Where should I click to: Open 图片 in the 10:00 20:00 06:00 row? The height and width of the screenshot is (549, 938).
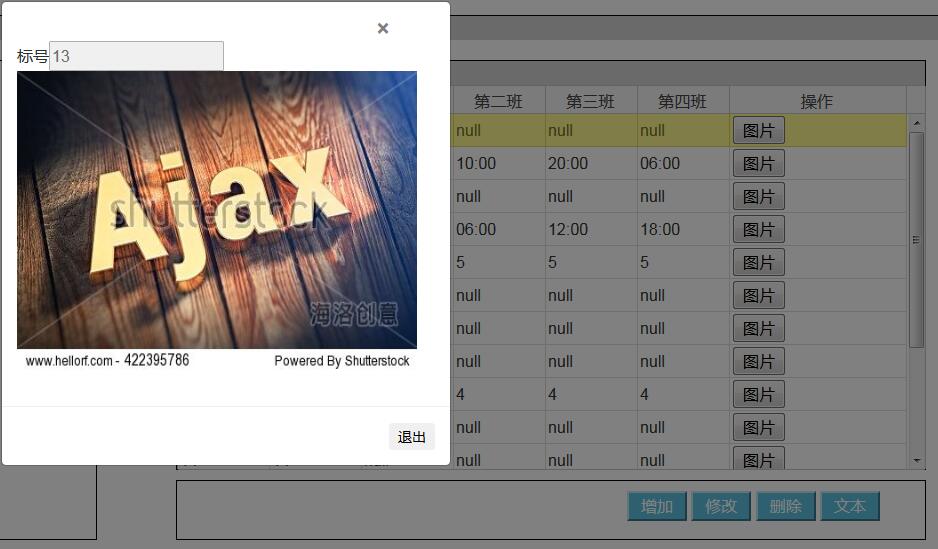tap(759, 163)
